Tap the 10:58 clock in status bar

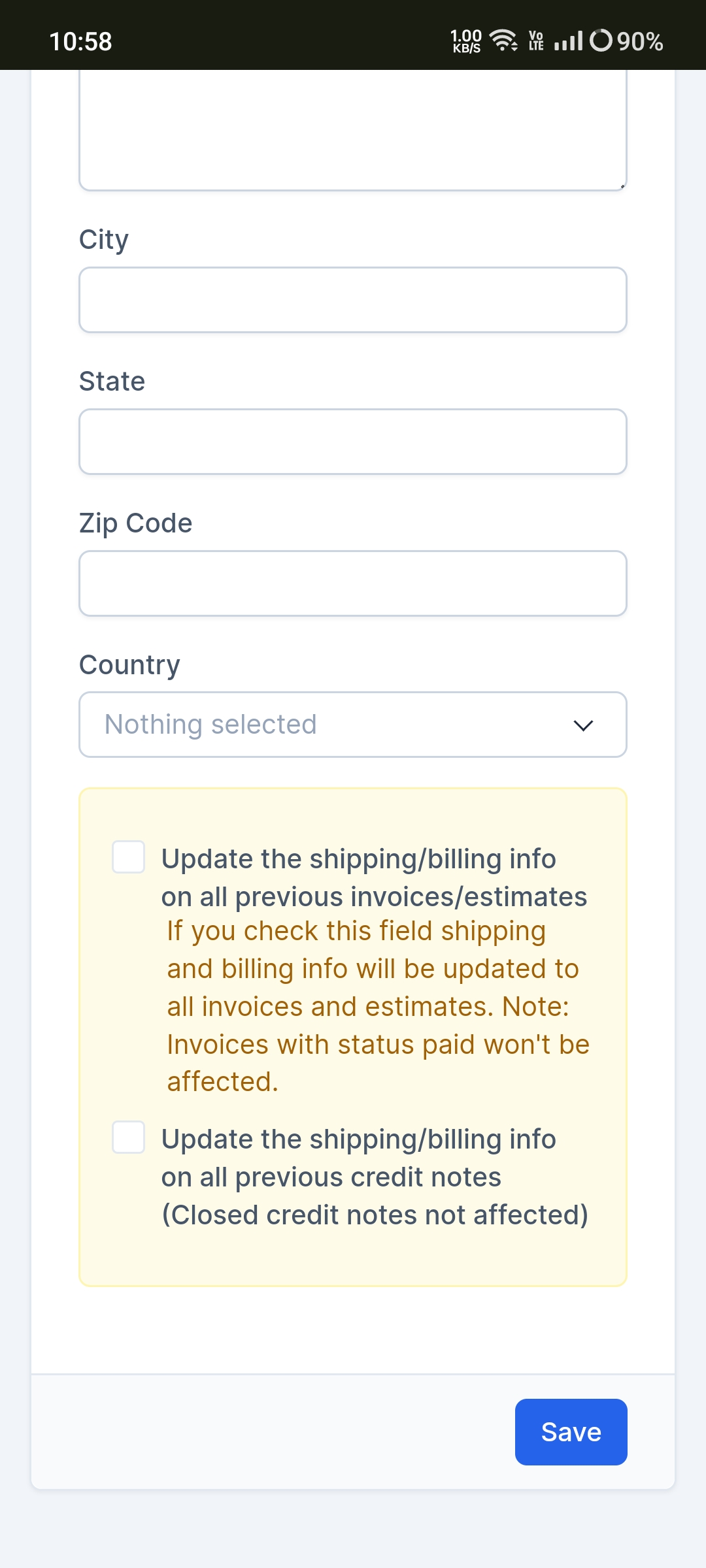pyautogui.click(x=80, y=41)
